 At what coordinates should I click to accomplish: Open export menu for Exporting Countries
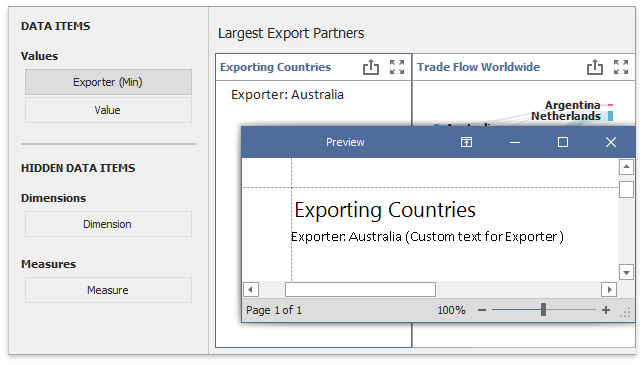pyautogui.click(x=370, y=67)
